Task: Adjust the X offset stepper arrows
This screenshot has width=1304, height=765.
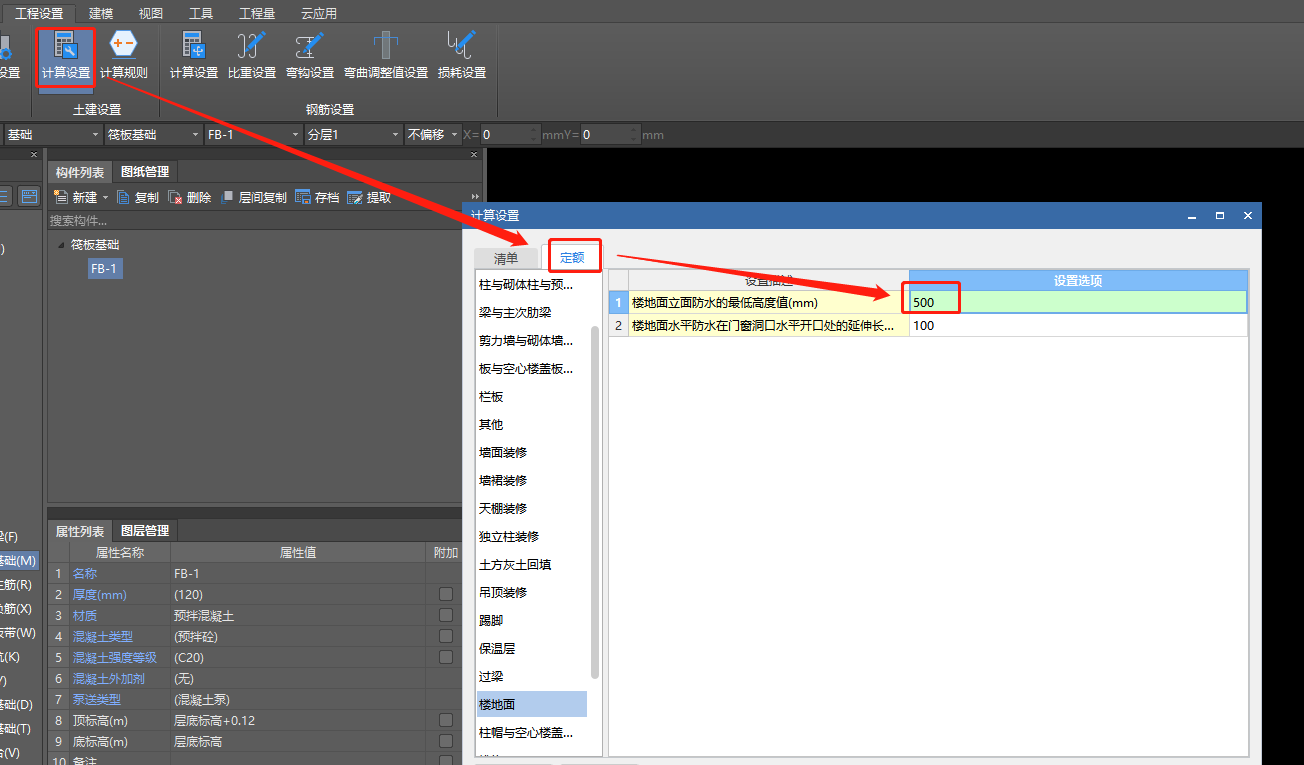Action: (535, 134)
